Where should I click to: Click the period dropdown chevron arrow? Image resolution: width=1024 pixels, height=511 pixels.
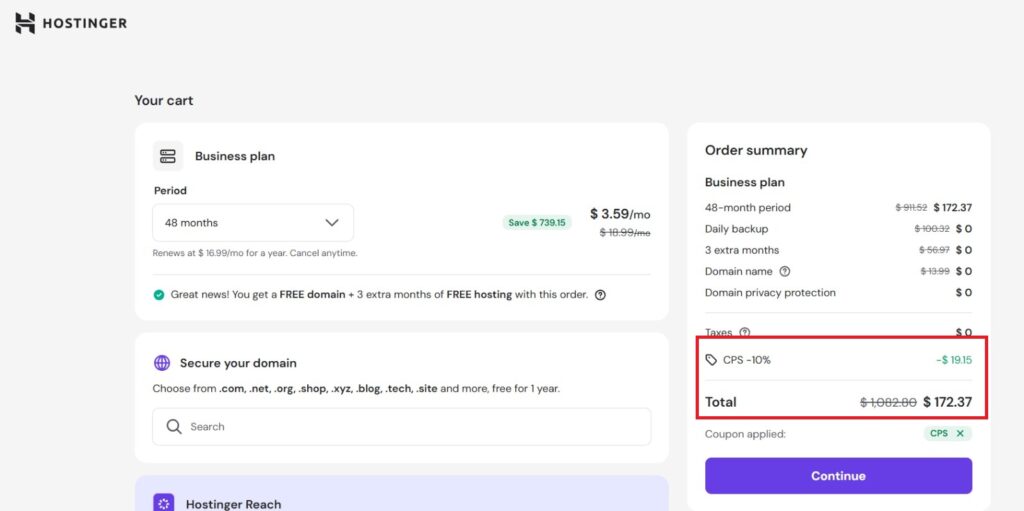point(332,223)
